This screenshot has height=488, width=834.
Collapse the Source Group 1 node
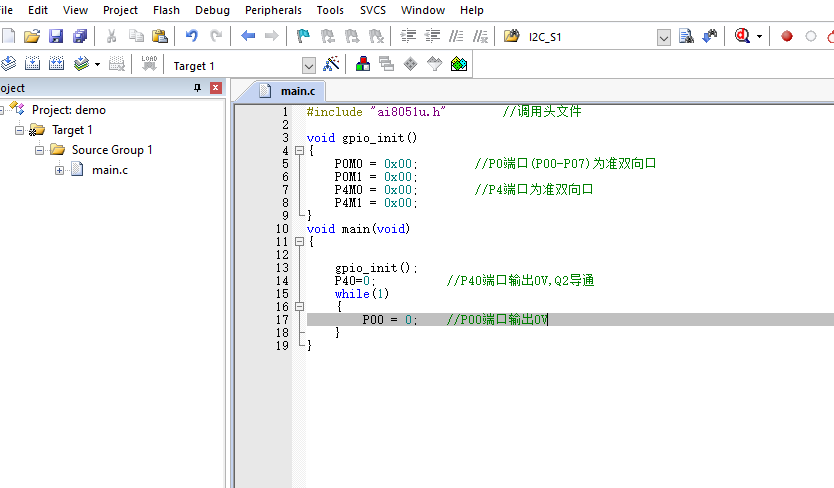[x=39, y=150]
